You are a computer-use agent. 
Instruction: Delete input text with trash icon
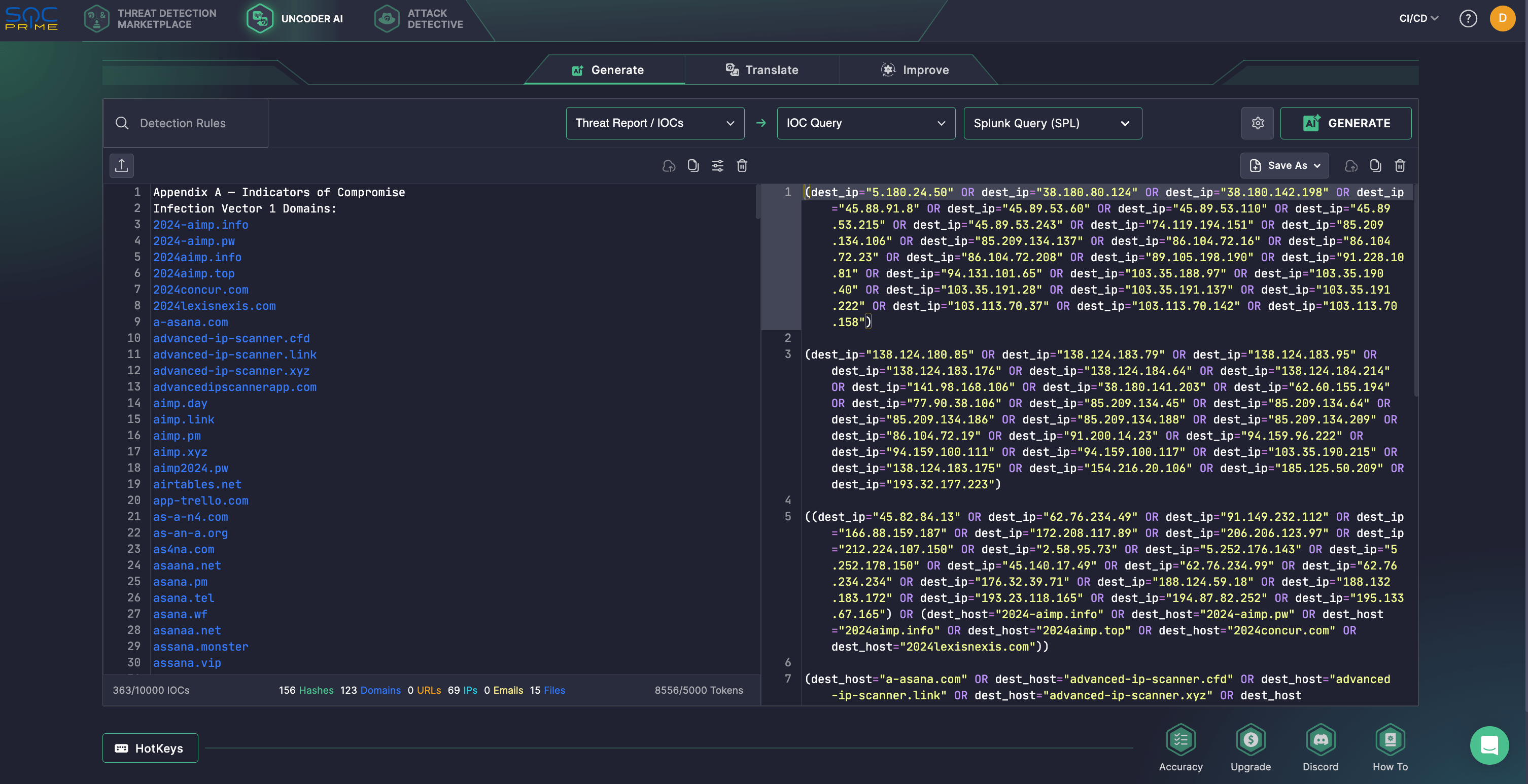coord(742,165)
